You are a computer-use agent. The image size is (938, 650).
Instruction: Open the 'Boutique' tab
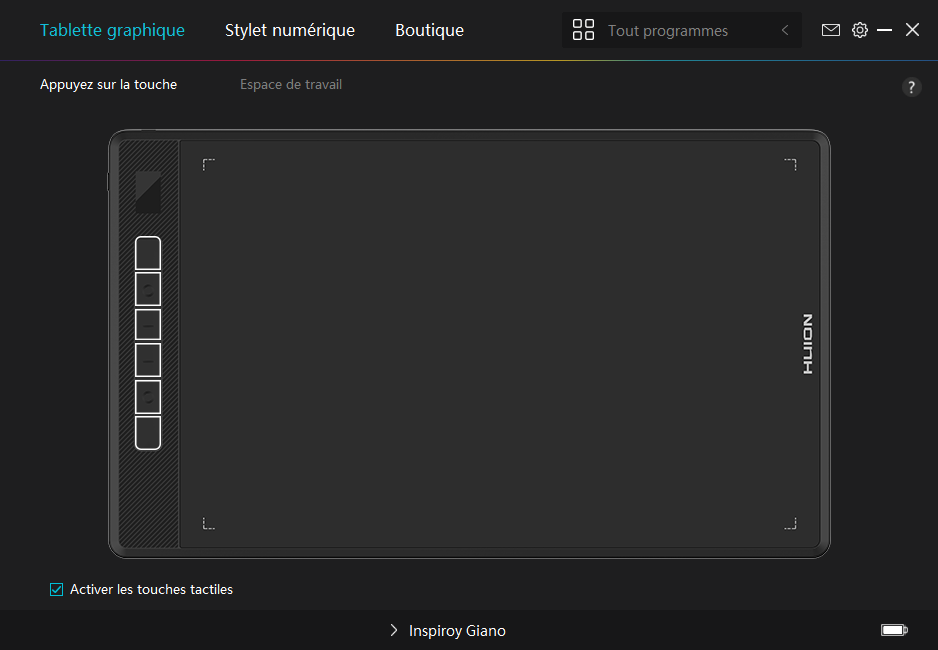(x=429, y=30)
